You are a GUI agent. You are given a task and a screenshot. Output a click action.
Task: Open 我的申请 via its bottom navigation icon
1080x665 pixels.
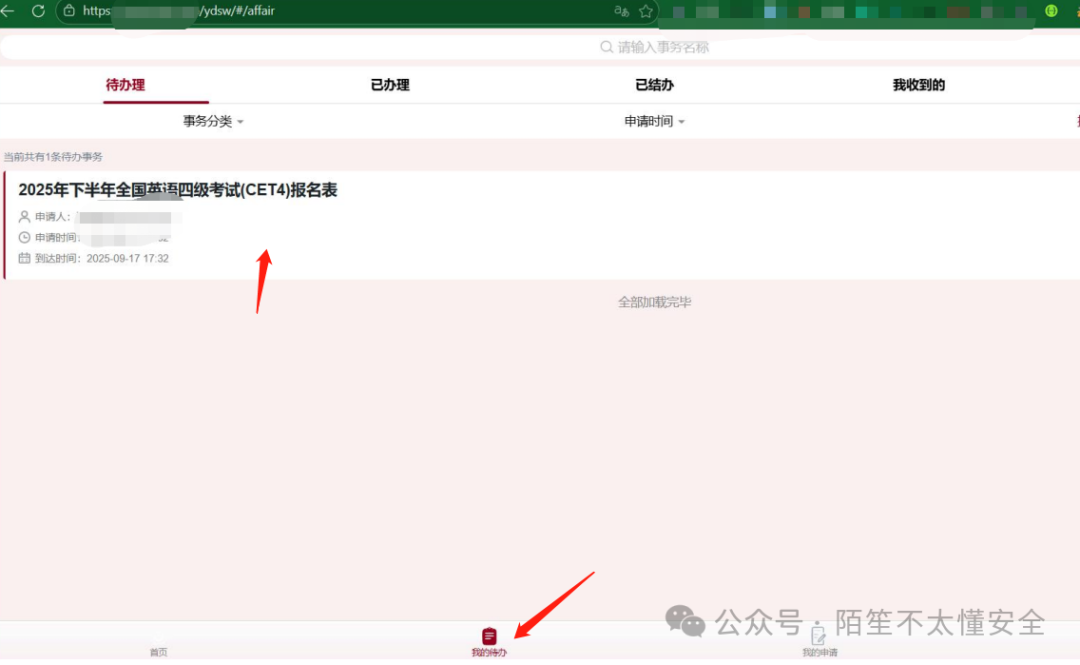coord(818,637)
